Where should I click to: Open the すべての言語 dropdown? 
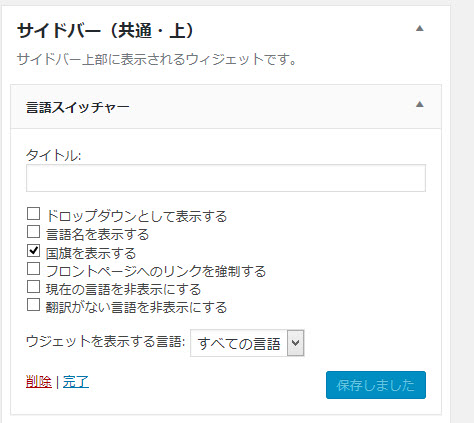pyautogui.click(x=247, y=343)
